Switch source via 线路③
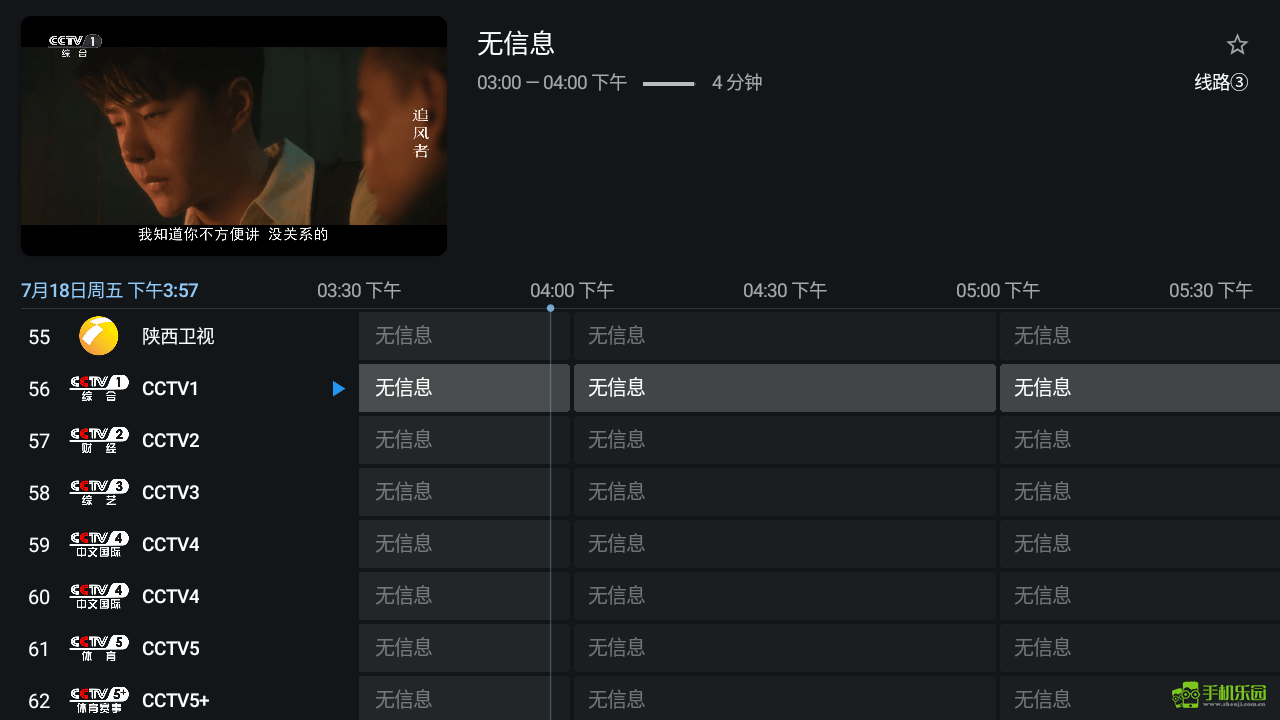Viewport: 1280px width, 720px height. click(1221, 83)
